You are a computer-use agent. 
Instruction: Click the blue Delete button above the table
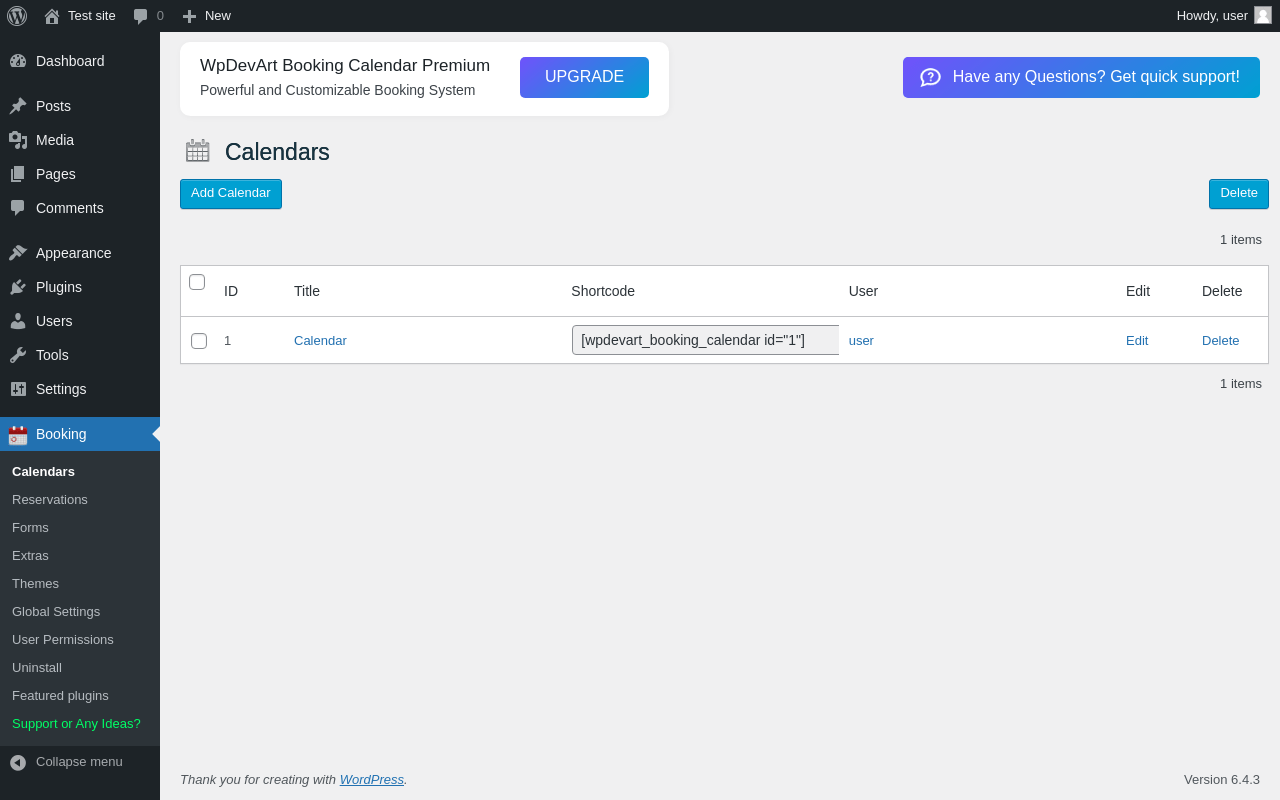(x=1239, y=194)
